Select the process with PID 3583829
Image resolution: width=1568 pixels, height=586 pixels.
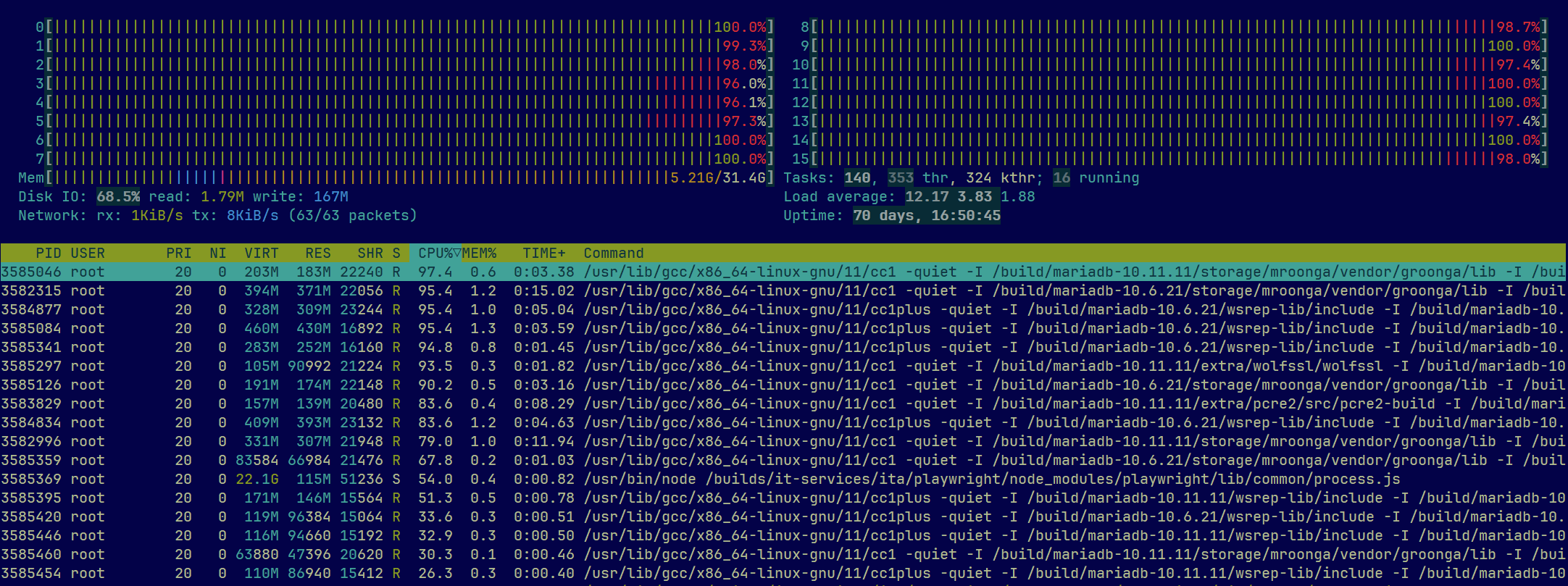click(x=783, y=403)
